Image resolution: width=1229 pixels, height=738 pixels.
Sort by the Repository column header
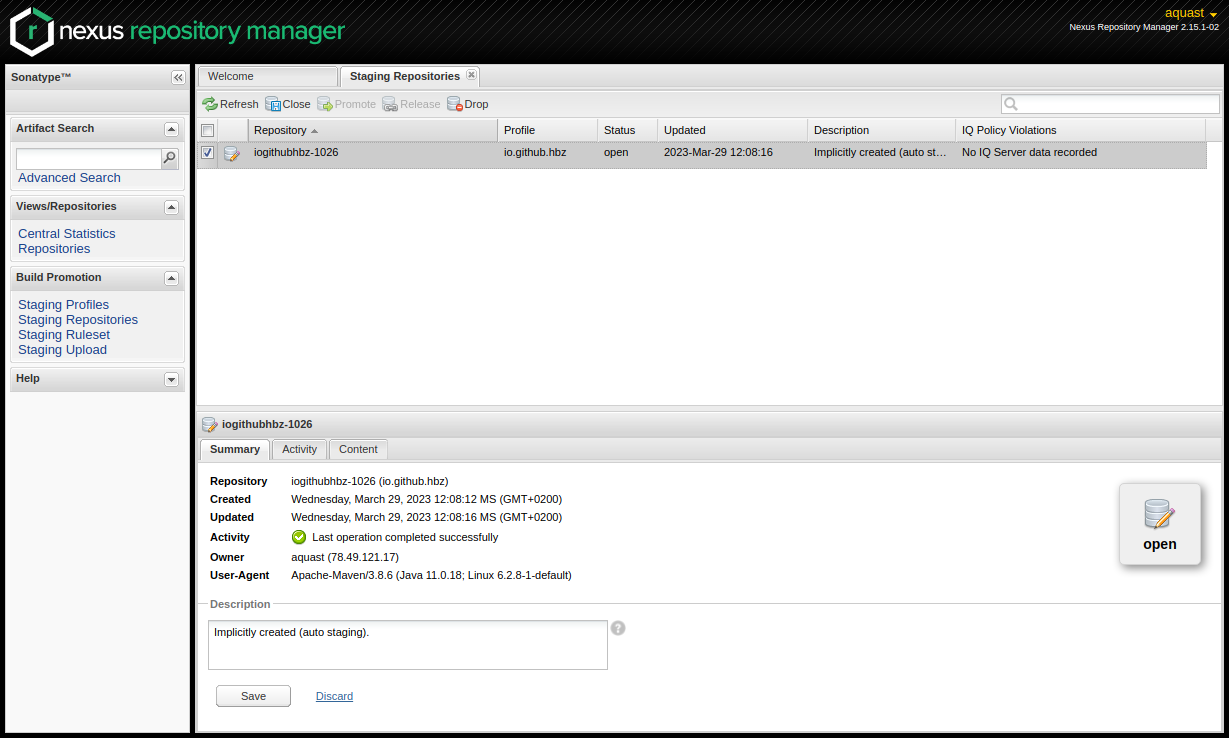[373, 130]
